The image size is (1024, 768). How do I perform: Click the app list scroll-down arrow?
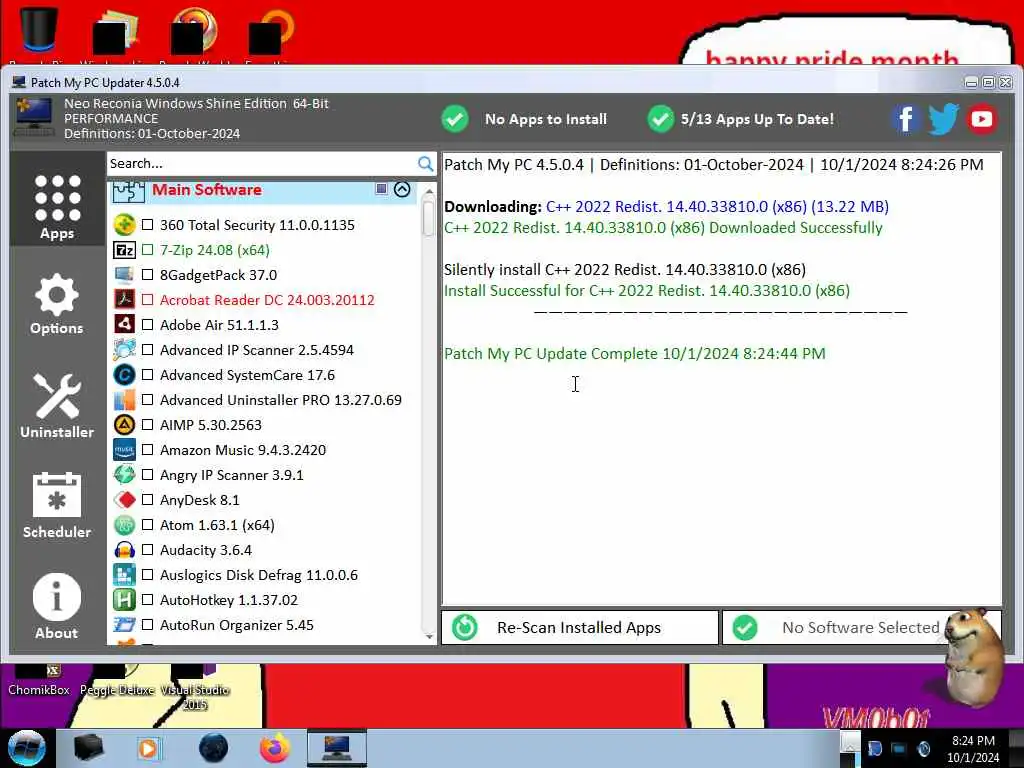pos(429,637)
